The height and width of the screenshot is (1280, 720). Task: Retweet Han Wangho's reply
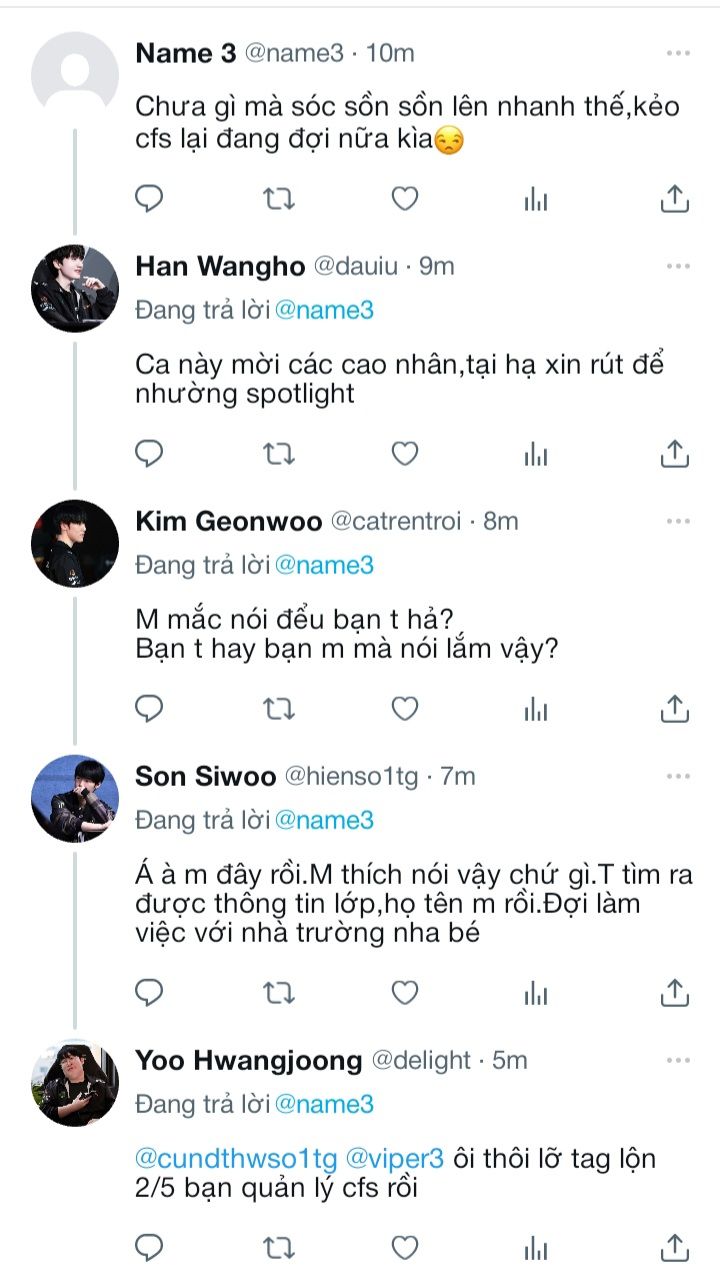point(278,454)
